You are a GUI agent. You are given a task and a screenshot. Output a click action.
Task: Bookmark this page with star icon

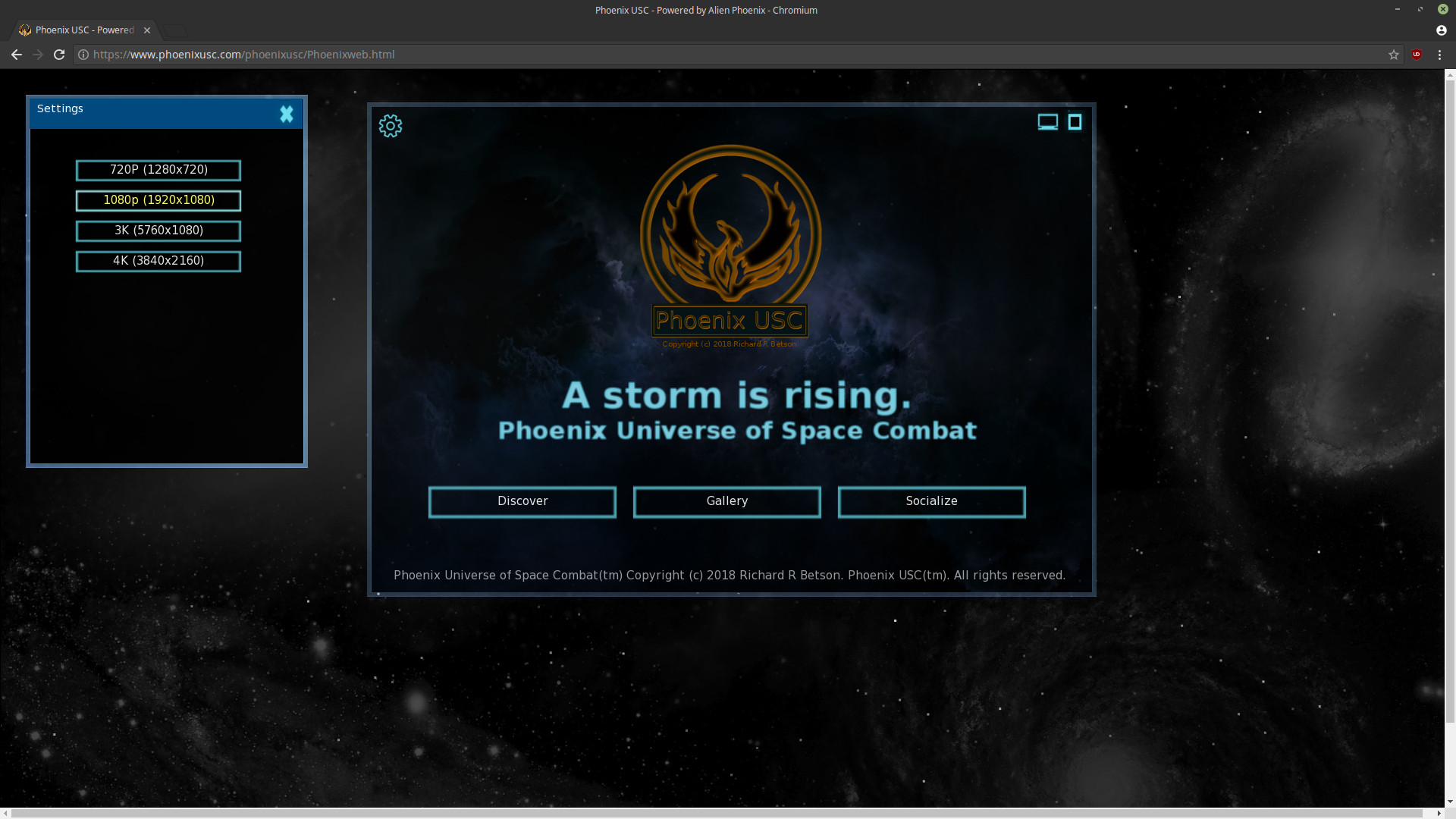pos(1393,55)
